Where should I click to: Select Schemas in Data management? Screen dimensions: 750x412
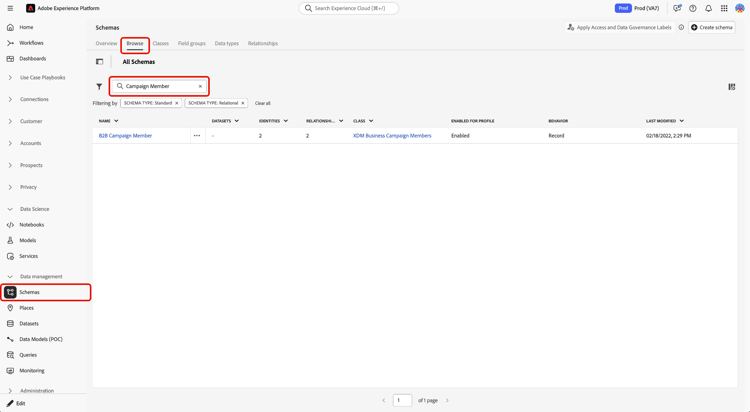tap(45, 292)
